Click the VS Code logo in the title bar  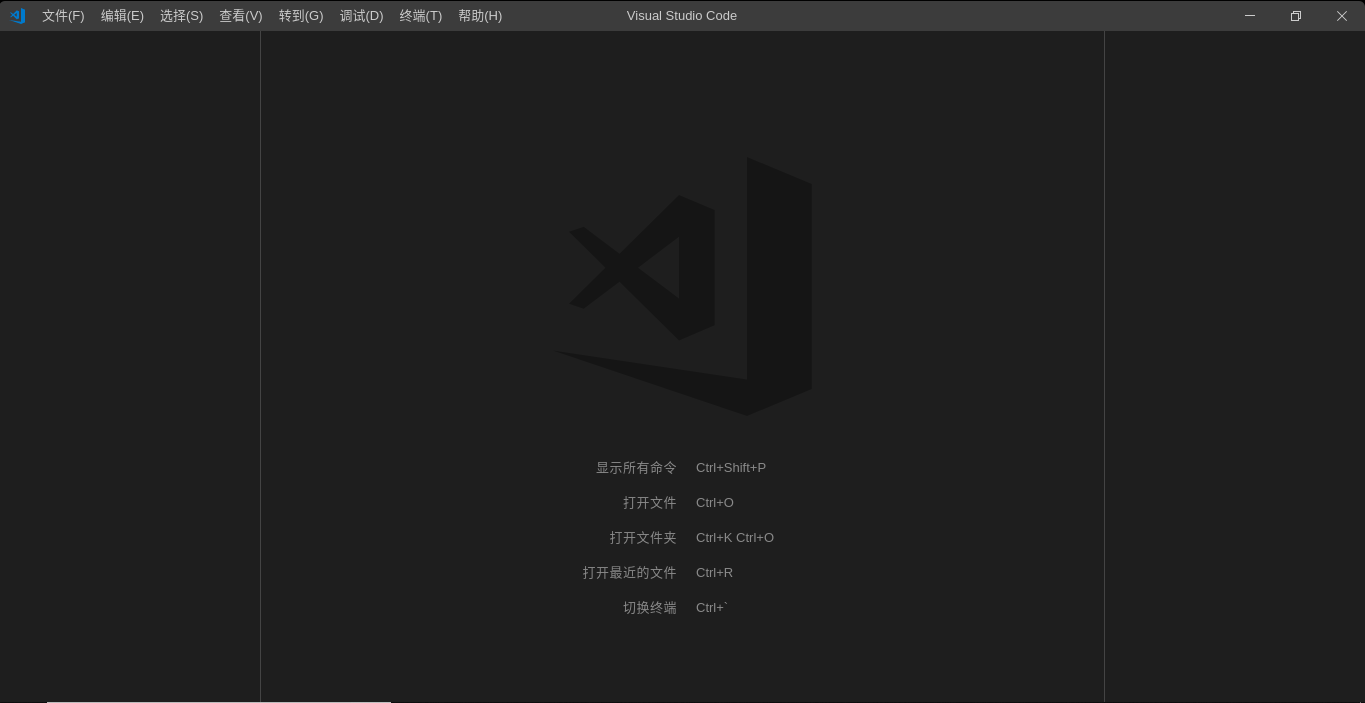point(17,15)
